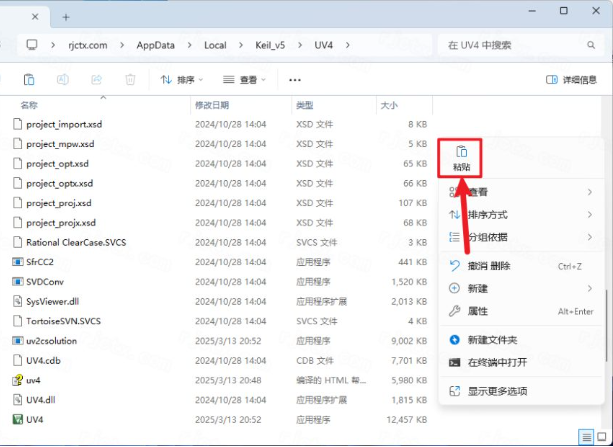Viewport: 613px width, 447px height.
Task: Navigate to Local breadcrumb
Action: 215,45
